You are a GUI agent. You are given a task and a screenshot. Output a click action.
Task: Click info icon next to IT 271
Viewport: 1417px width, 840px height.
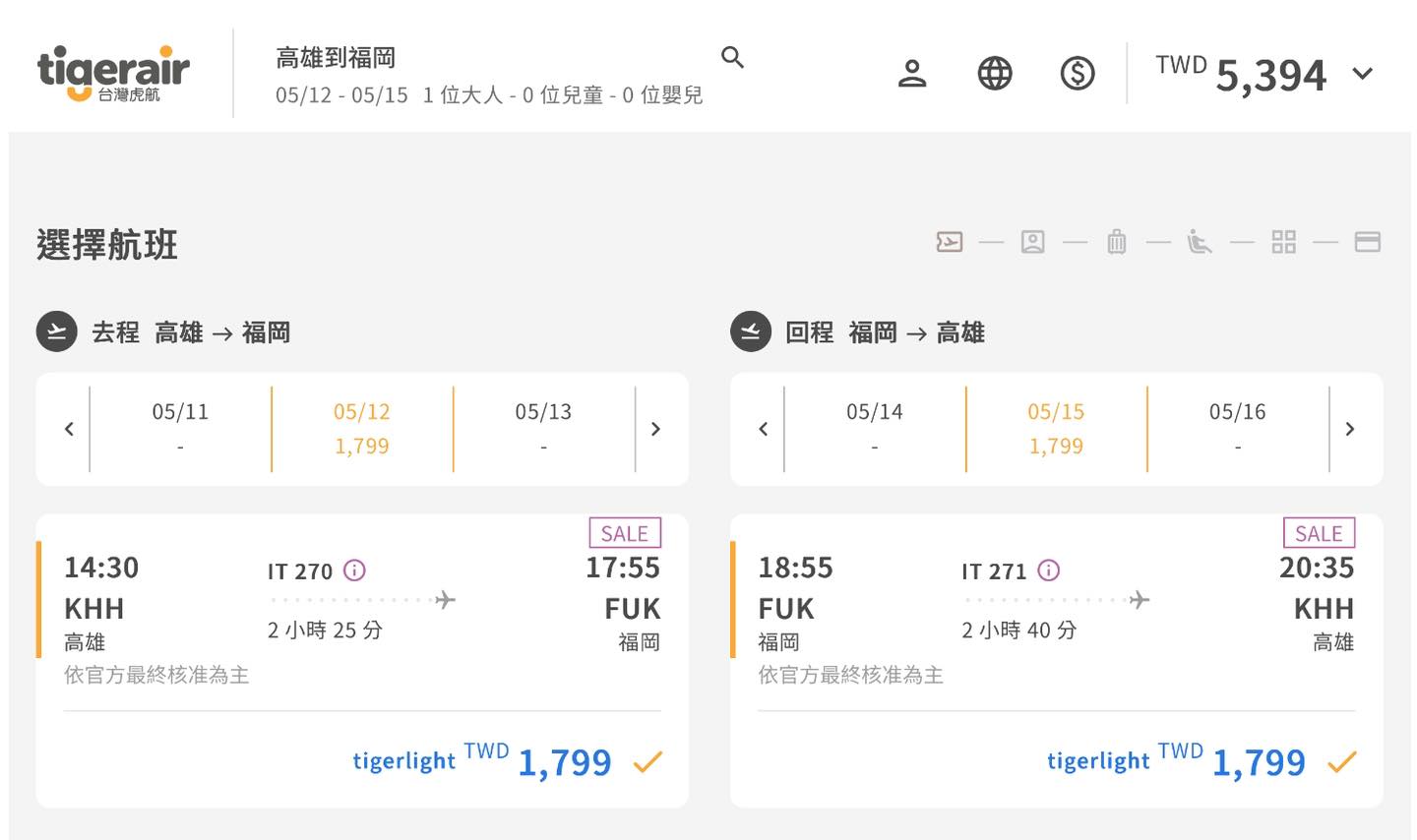(x=1049, y=570)
